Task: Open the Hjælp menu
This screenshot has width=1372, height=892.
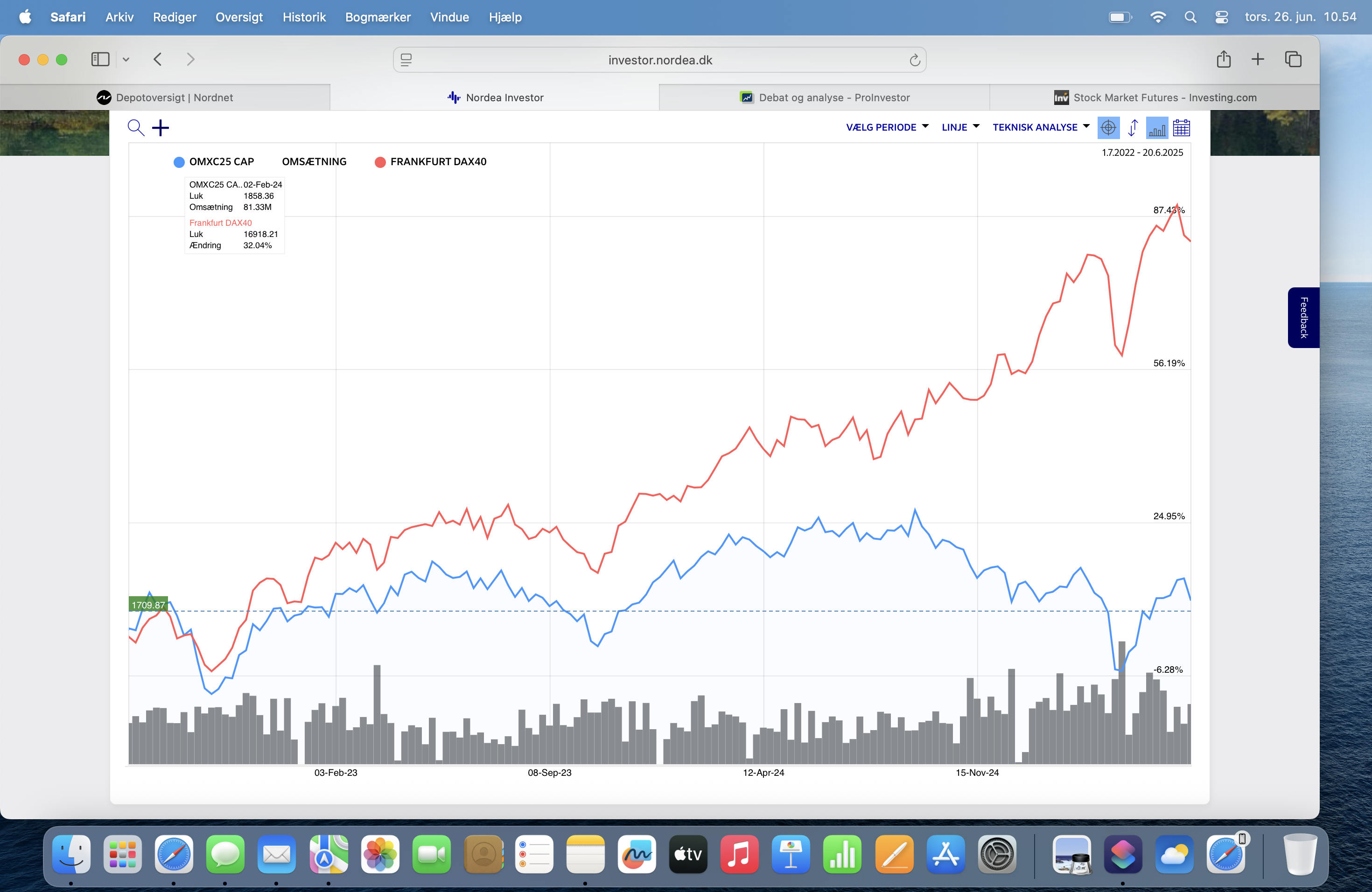Action: tap(505, 17)
